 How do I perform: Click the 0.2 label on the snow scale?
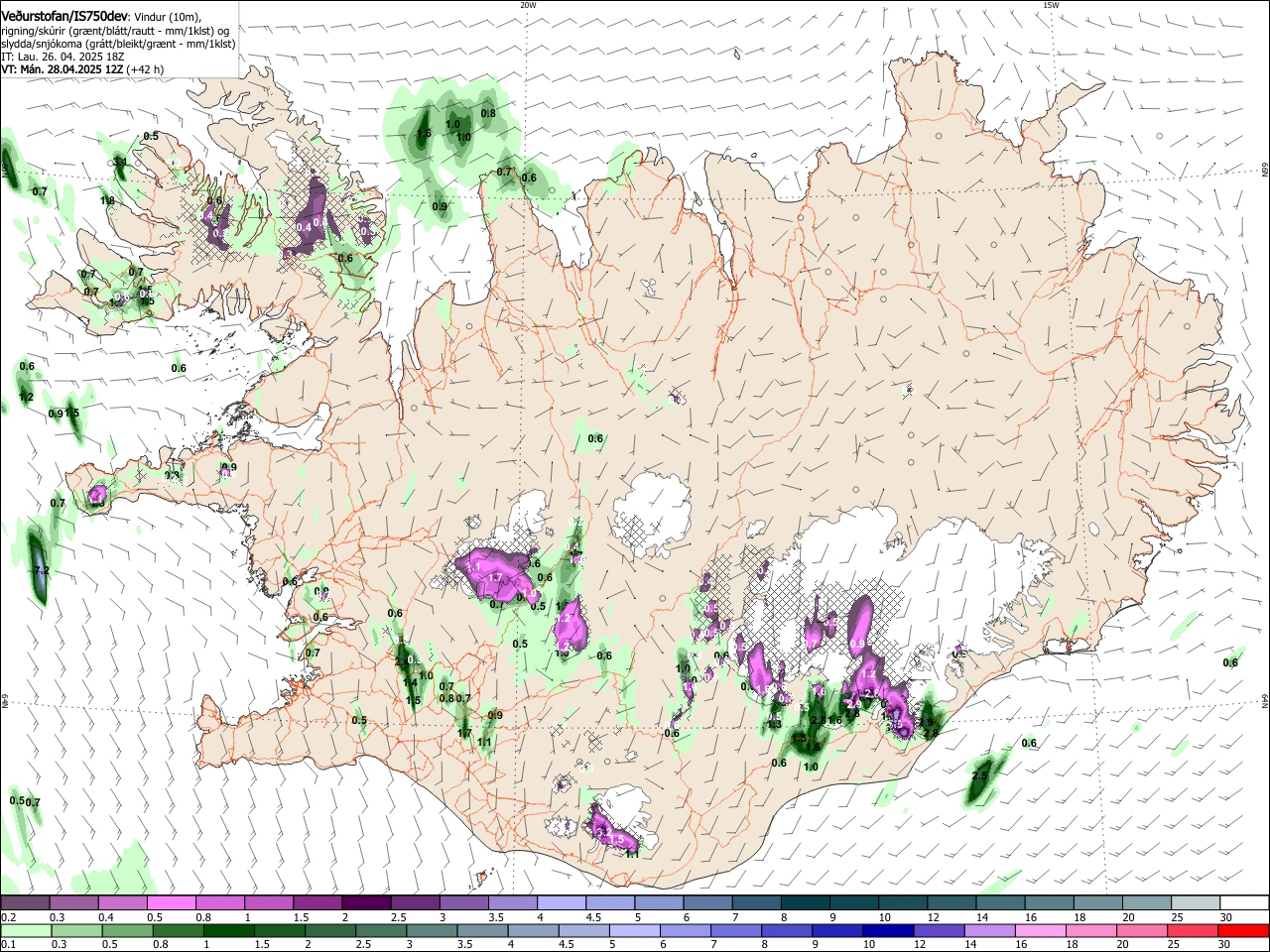[x=8, y=917]
